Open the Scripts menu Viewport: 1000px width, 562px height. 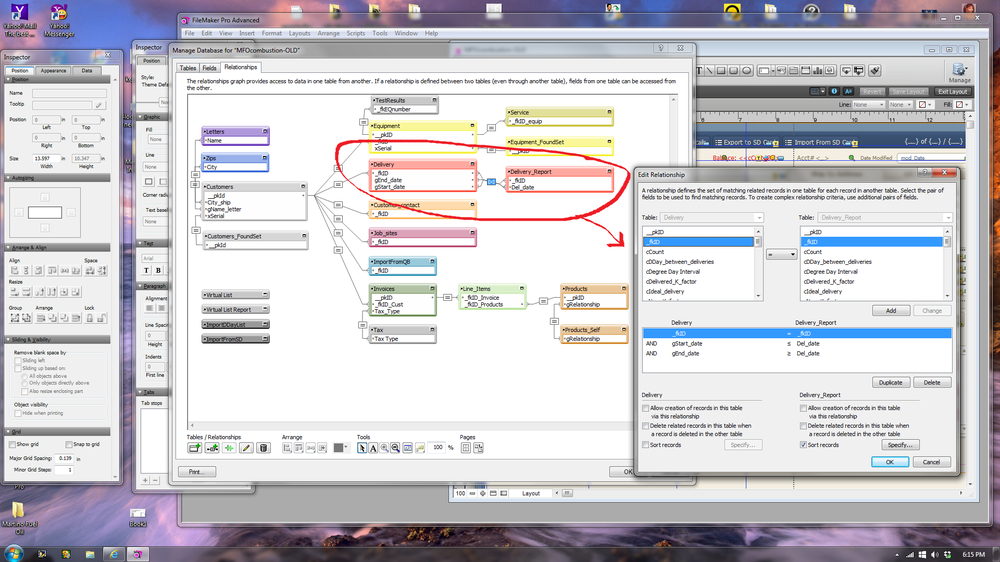click(356, 33)
